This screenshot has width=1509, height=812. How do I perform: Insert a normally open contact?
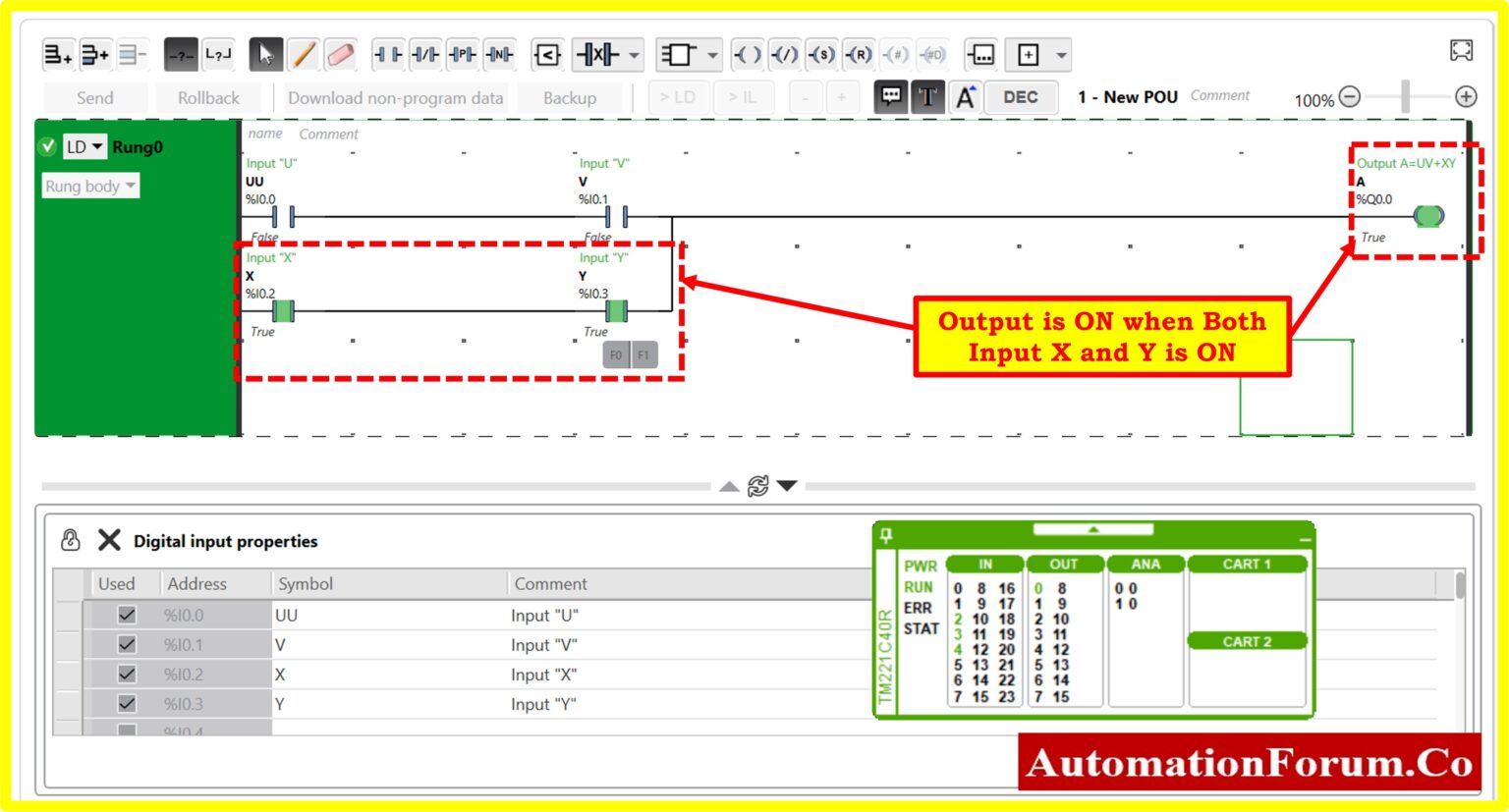coord(387,55)
